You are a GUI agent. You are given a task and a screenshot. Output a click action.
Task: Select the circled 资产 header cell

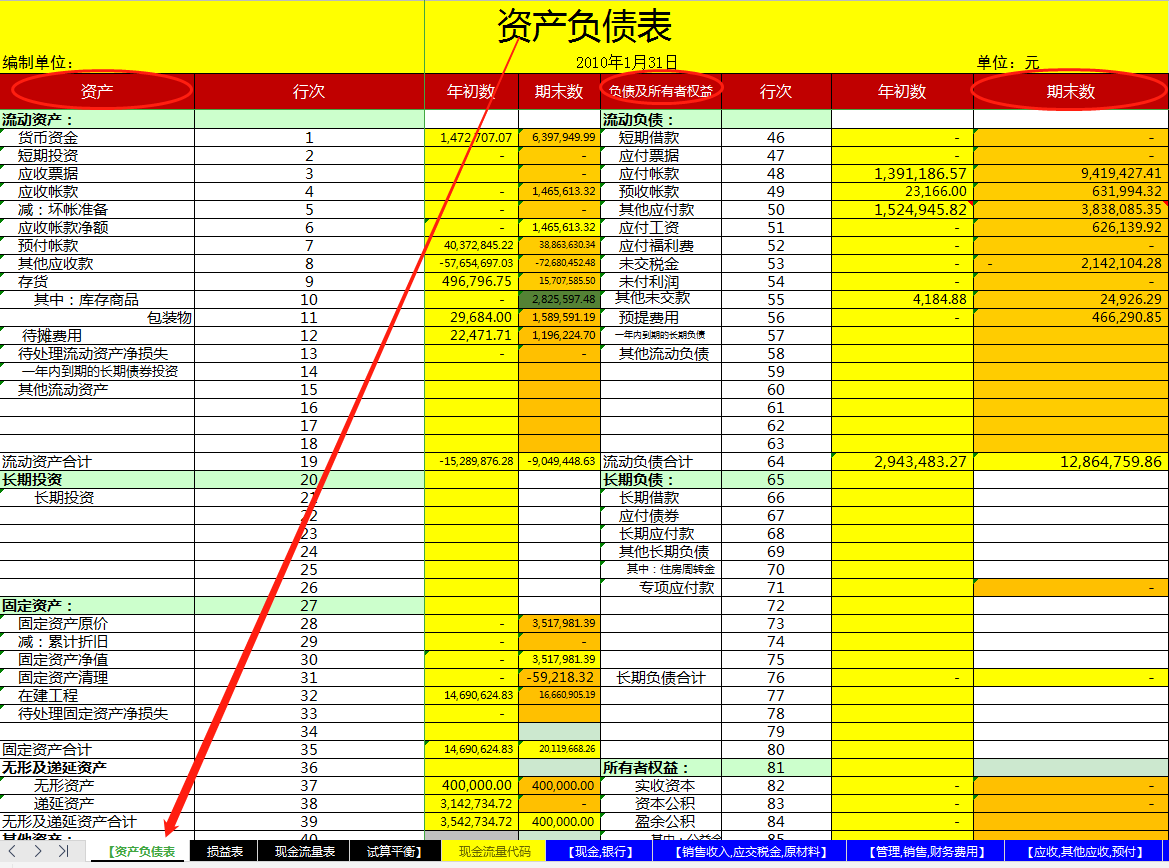[x=97, y=91]
